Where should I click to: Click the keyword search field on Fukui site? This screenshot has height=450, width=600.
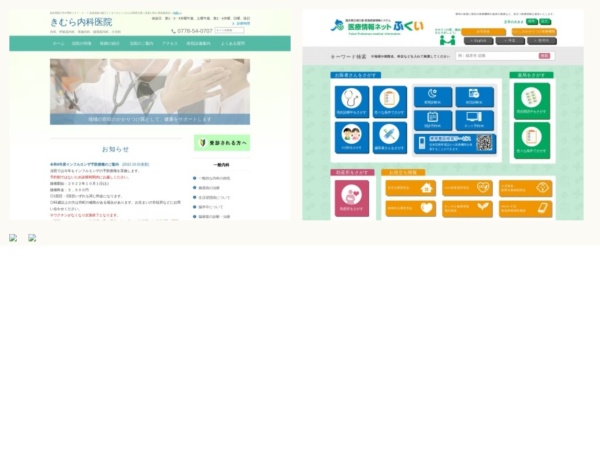(x=497, y=56)
